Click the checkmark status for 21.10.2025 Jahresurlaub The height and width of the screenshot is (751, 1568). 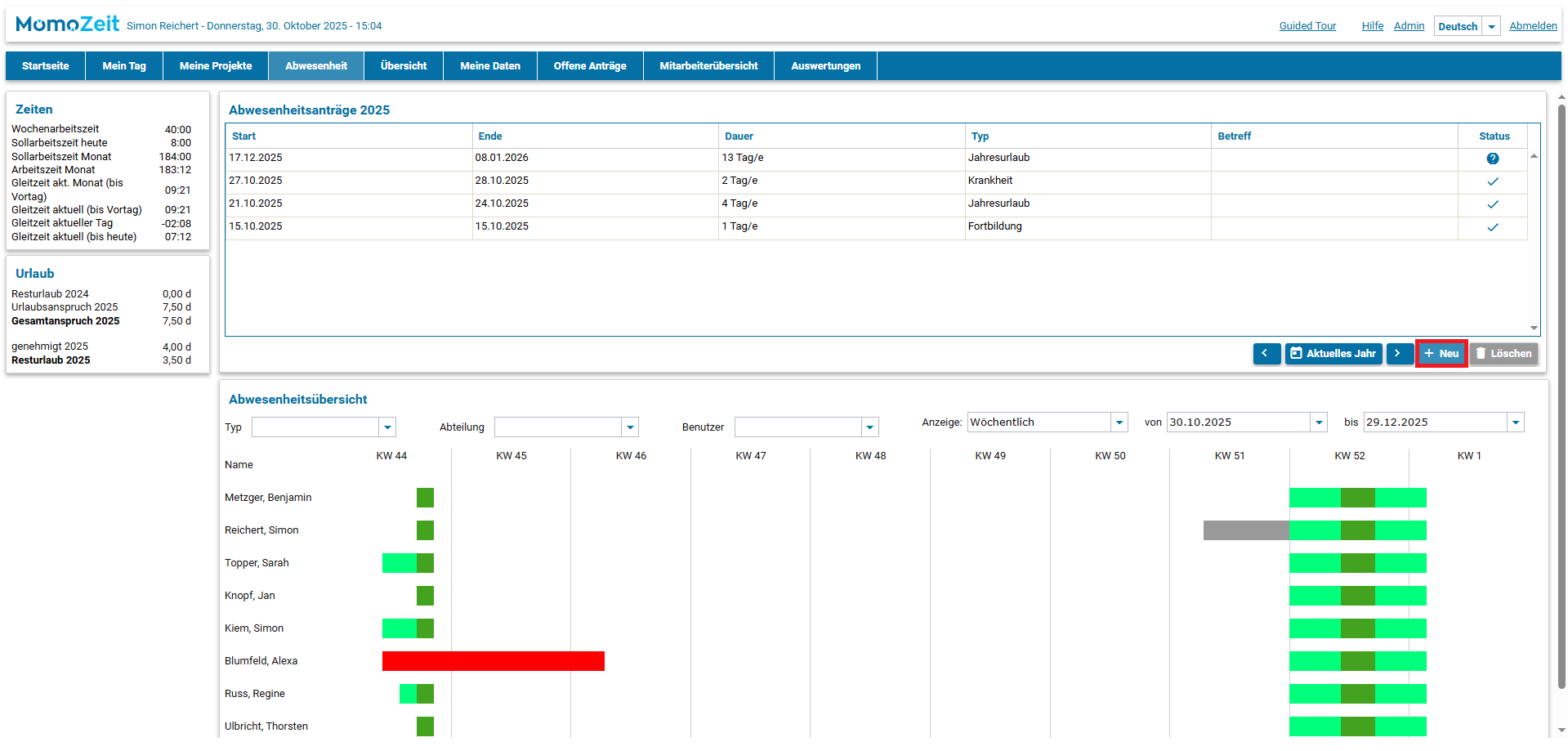pos(1492,204)
